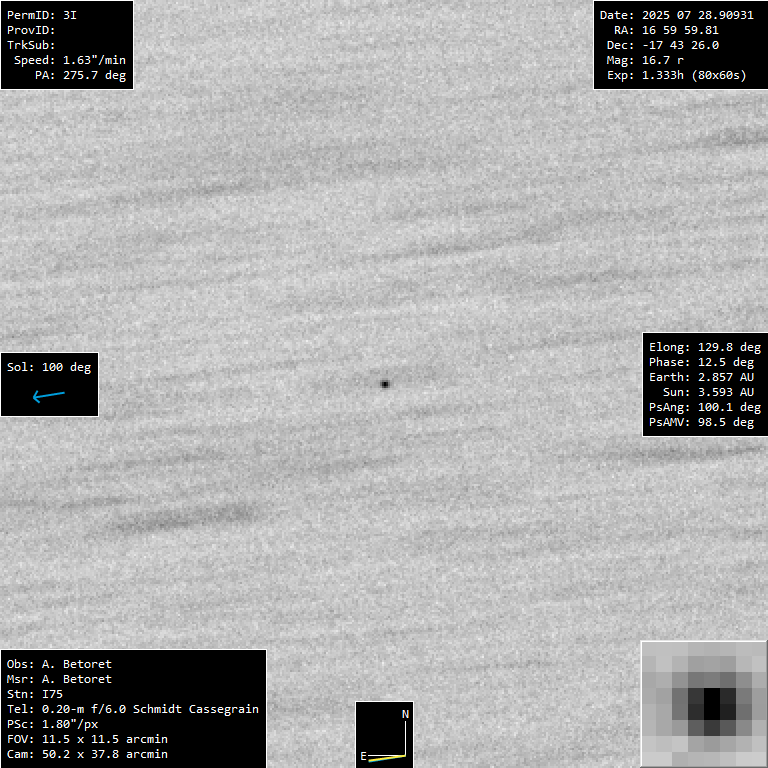The image size is (768, 768).
Task: Click the 'PermID: 3I' text
Action: point(42,15)
